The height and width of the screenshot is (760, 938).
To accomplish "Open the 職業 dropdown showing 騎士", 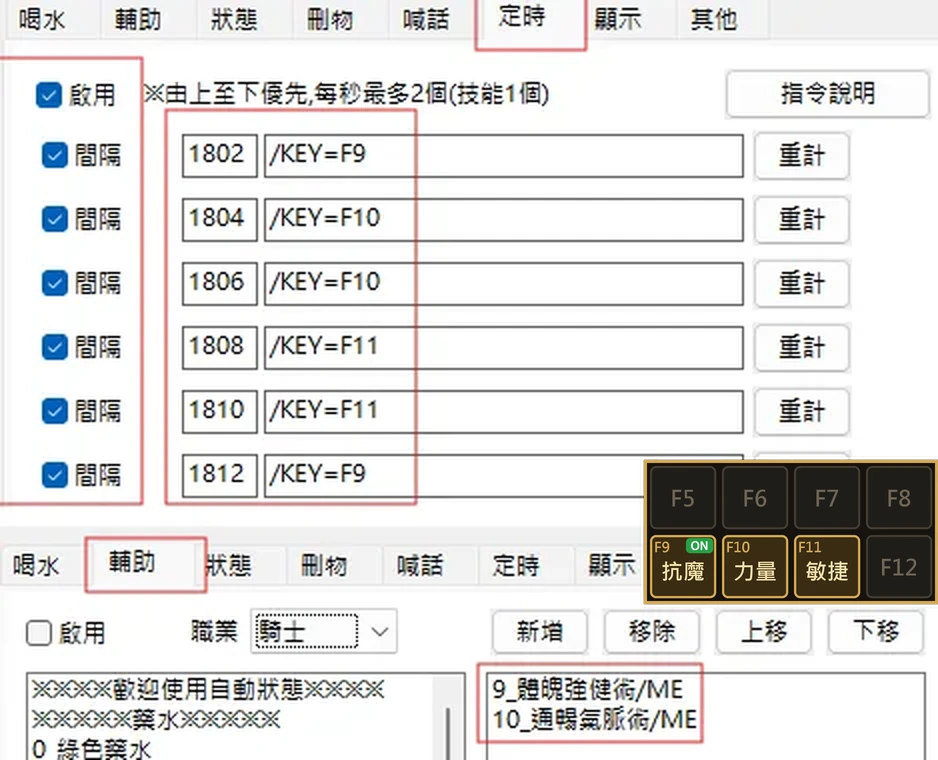I will pyautogui.click(x=324, y=631).
